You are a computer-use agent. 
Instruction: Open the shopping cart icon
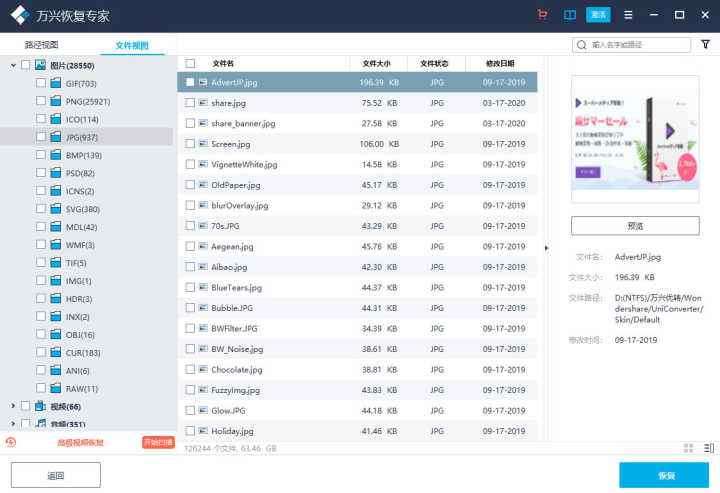click(x=542, y=15)
